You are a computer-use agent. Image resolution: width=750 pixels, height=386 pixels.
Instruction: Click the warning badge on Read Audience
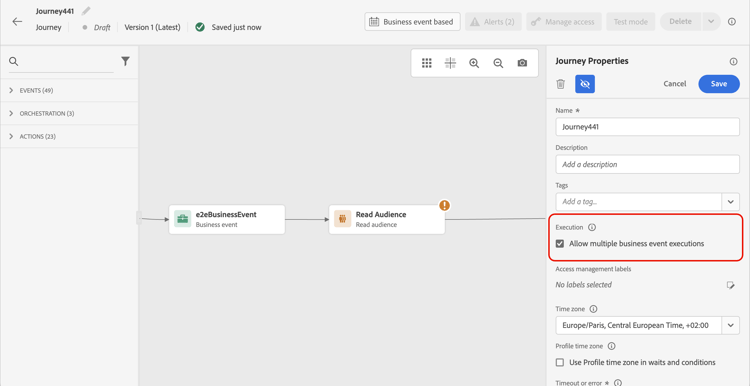(445, 206)
